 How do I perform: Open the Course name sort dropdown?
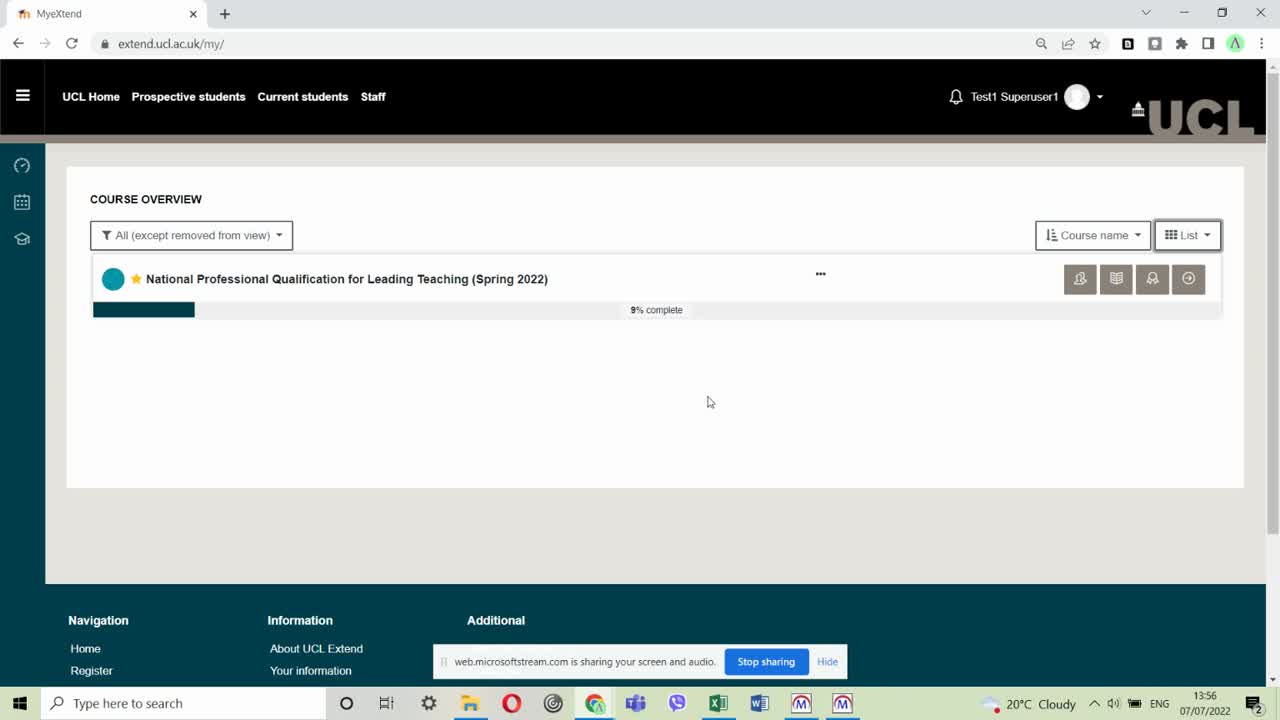click(x=1093, y=235)
